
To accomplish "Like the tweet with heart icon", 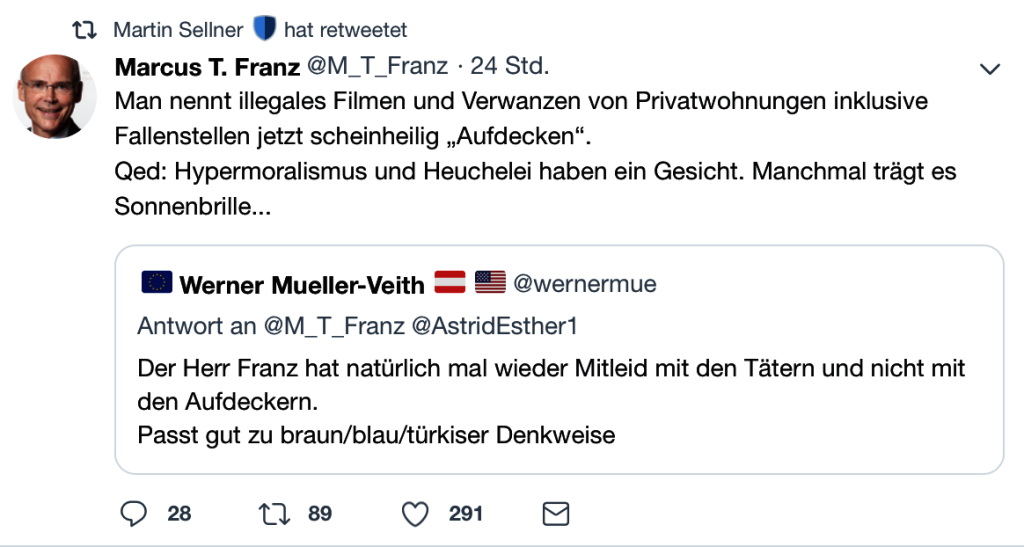I will tap(414, 514).
